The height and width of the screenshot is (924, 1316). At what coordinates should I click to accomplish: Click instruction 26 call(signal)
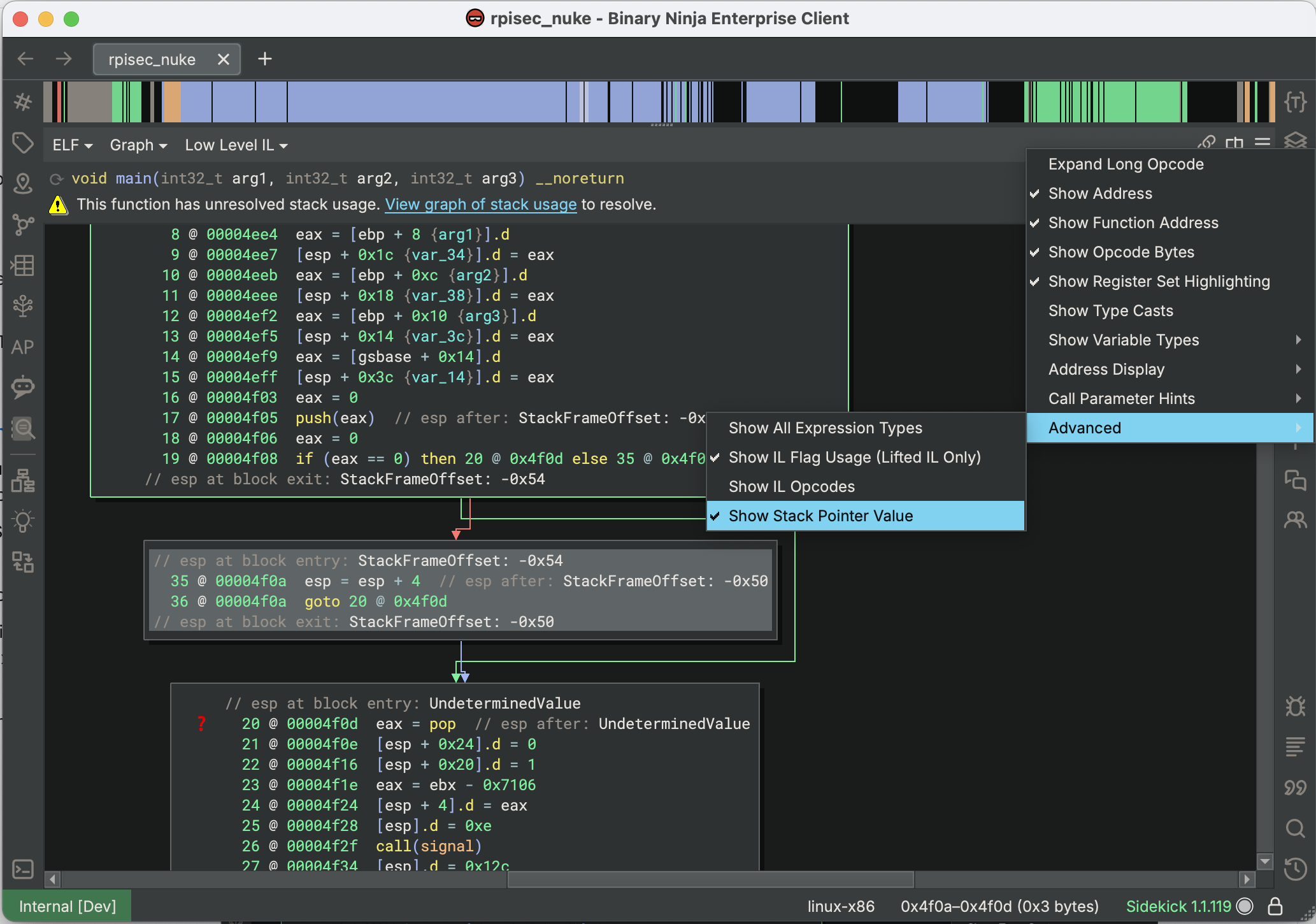(x=429, y=846)
